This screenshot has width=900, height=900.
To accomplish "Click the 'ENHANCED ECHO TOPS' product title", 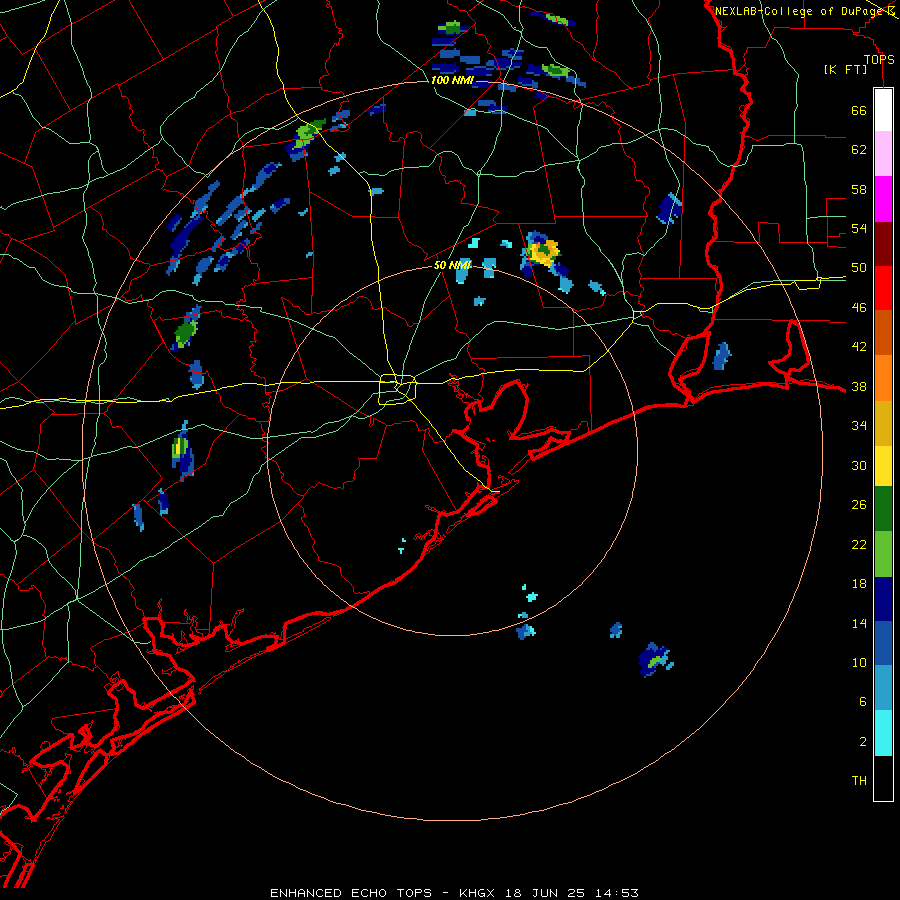I will 351,893.
